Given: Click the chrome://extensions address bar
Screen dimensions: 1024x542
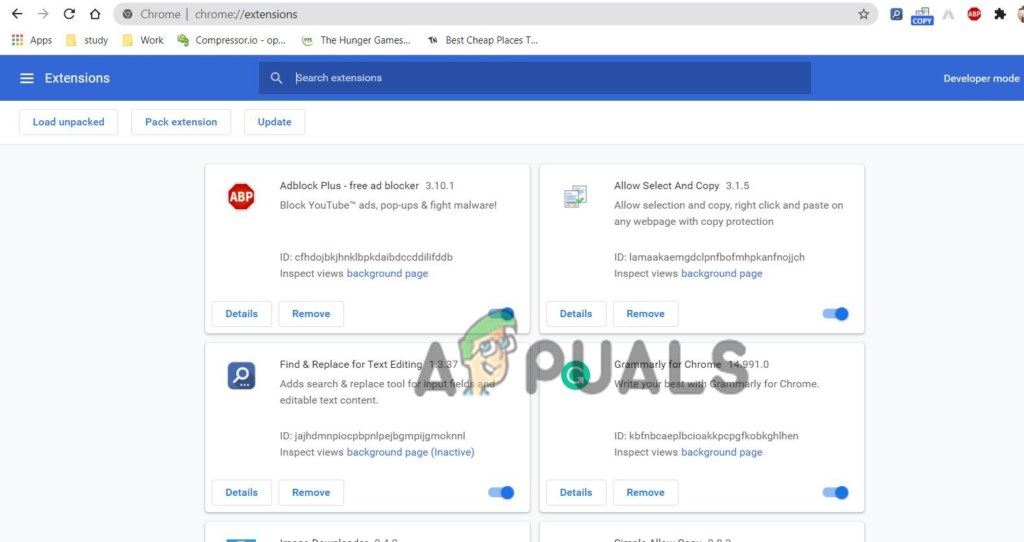Looking at the screenshot, I should pyautogui.click(x=494, y=14).
